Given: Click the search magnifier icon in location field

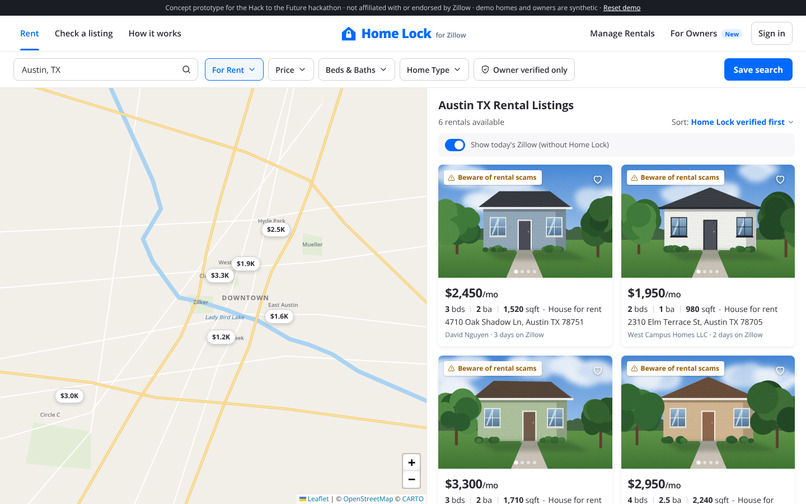Looking at the screenshot, I should pos(186,69).
